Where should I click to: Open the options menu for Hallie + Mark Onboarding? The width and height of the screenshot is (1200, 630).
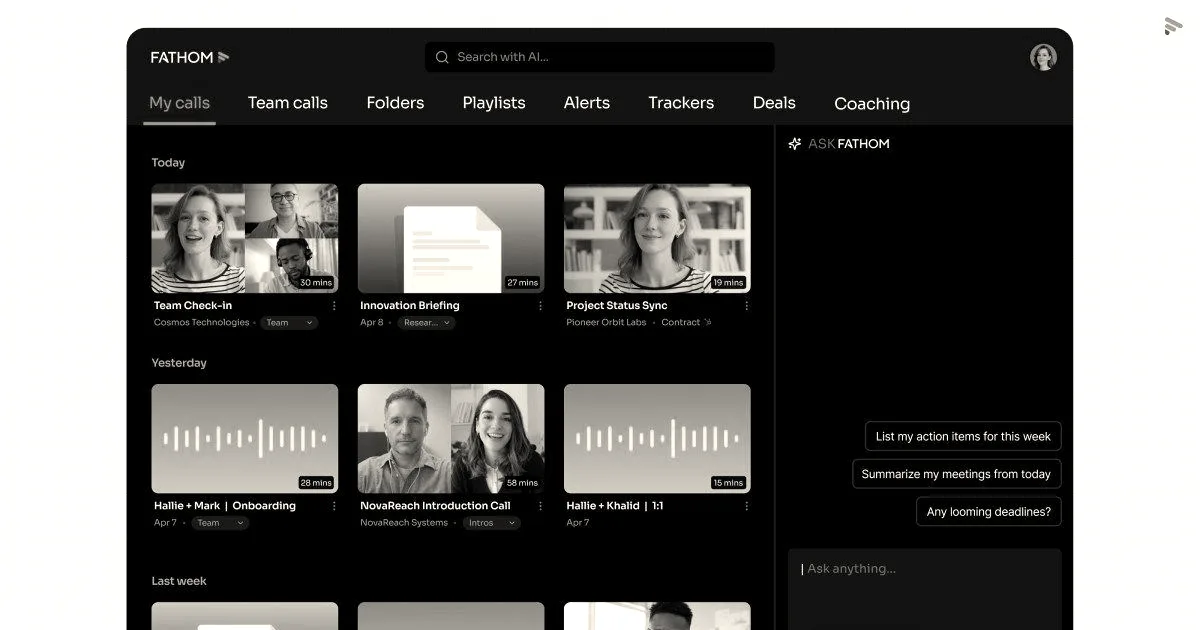(334, 506)
